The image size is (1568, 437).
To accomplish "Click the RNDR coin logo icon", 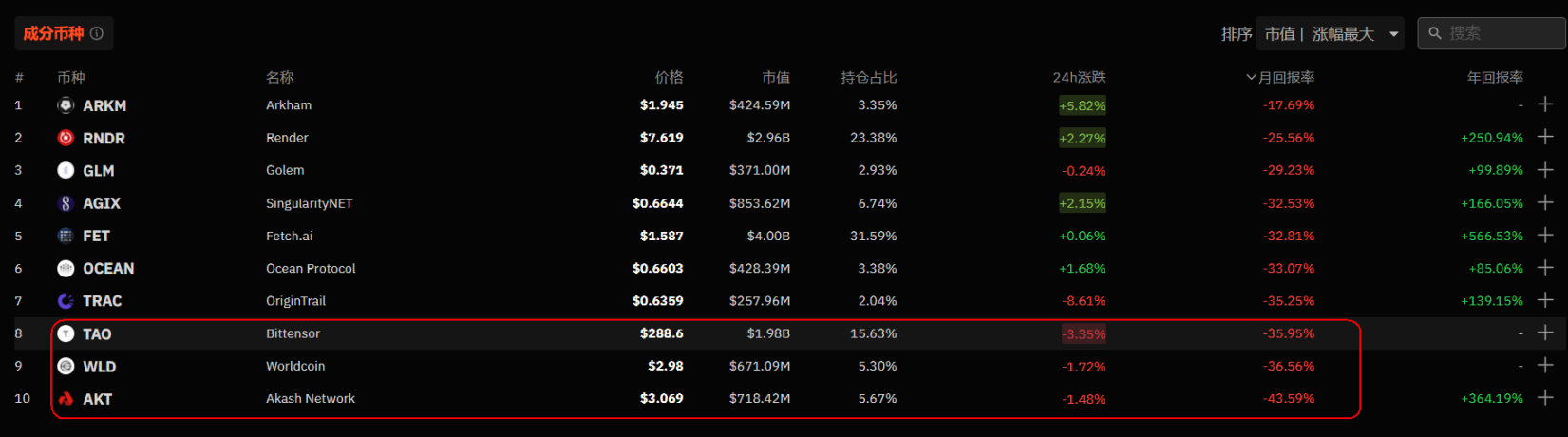I will (66, 138).
